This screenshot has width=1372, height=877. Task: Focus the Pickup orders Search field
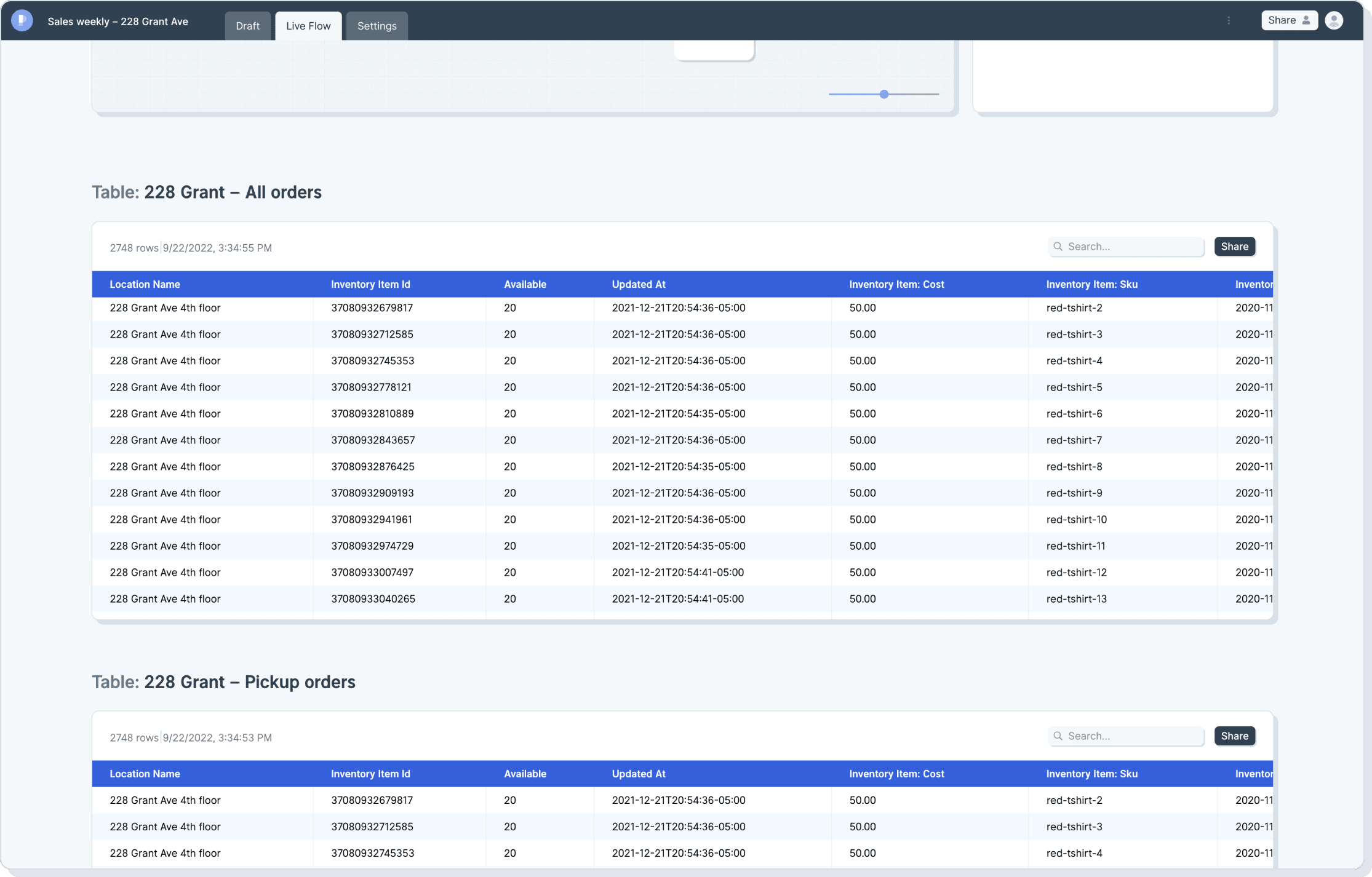click(x=1132, y=736)
